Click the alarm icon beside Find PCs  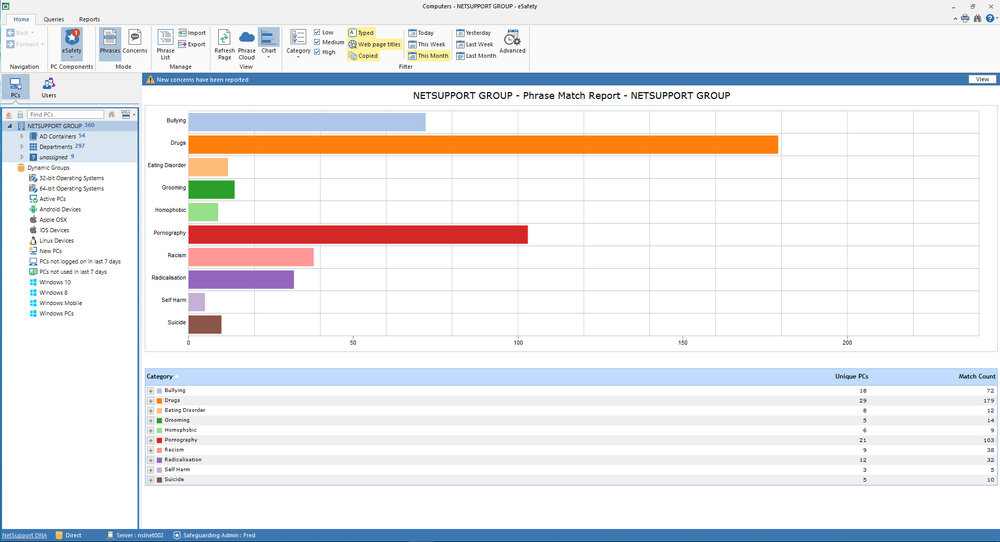tap(9, 115)
